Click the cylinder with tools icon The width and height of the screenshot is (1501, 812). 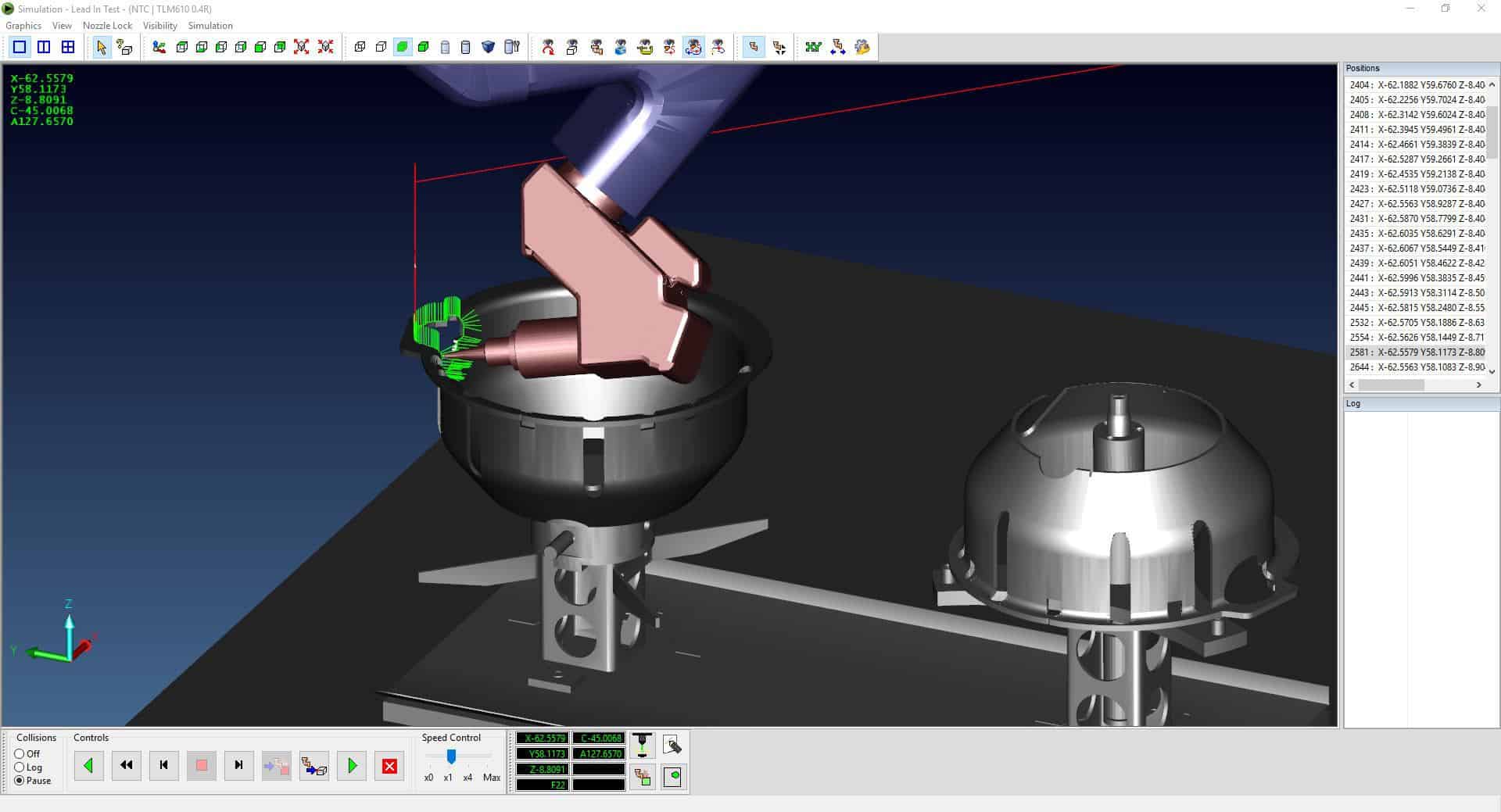click(x=512, y=47)
